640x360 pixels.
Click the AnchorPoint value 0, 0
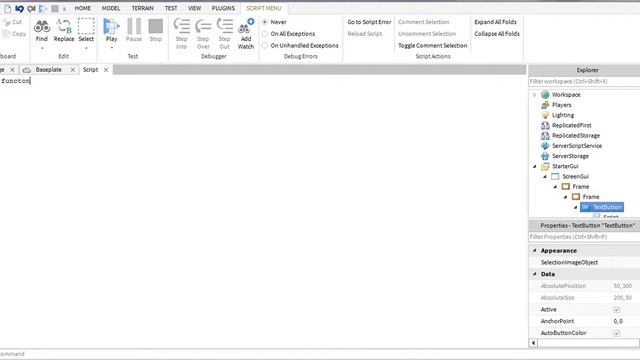click(x=618, y=321)
